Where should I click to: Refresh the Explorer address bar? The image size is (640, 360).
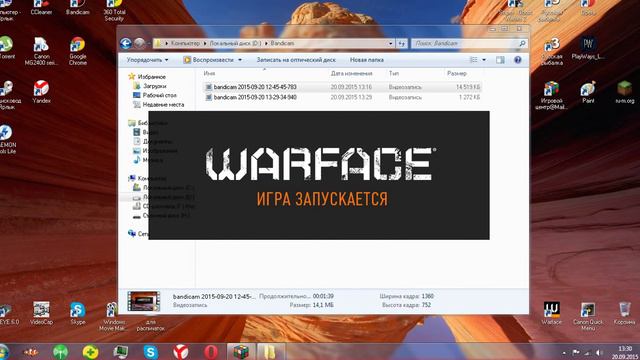tap(402, 43)
